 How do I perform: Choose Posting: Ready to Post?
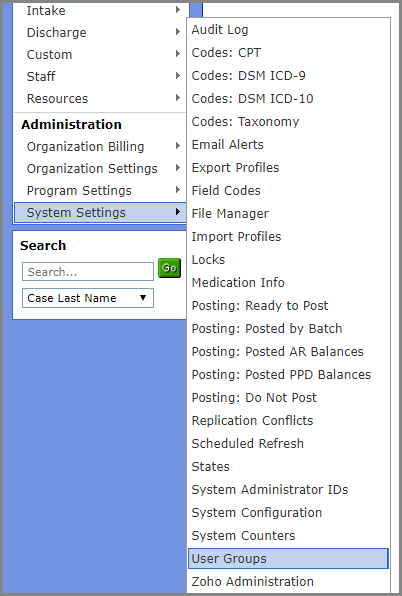[288, 306]
